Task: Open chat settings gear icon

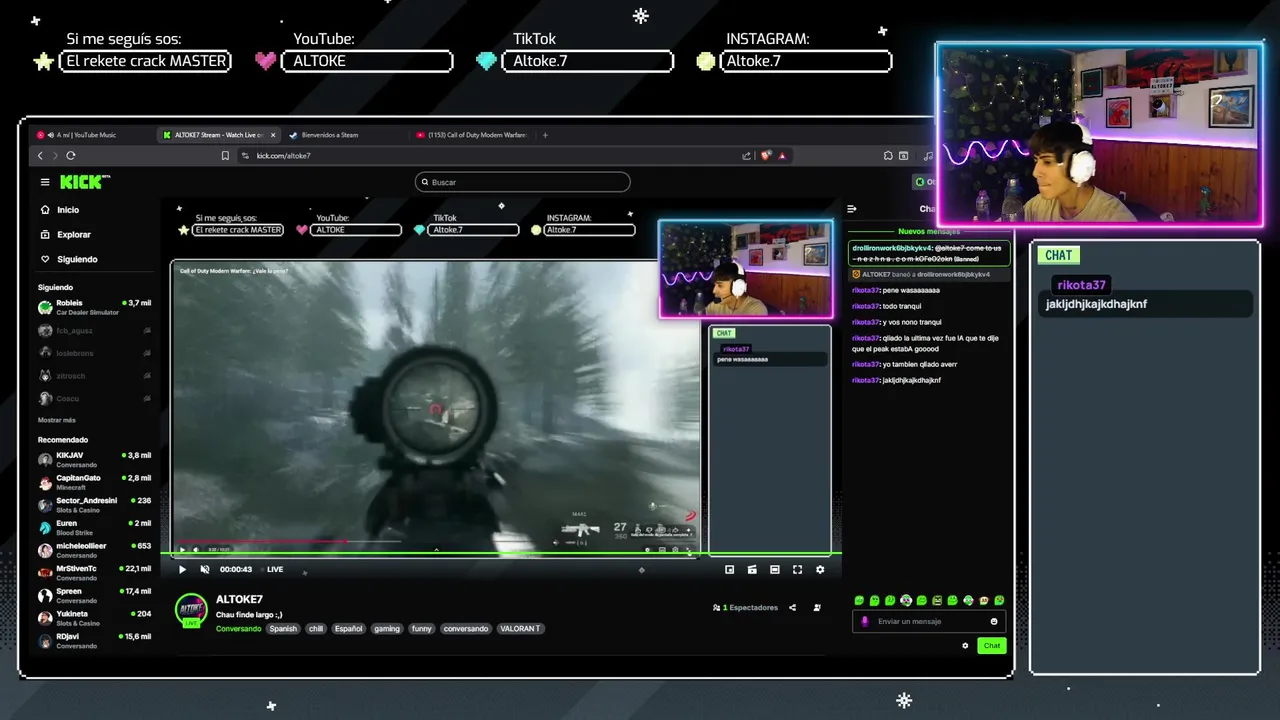Action: click(x=965, y=646)
